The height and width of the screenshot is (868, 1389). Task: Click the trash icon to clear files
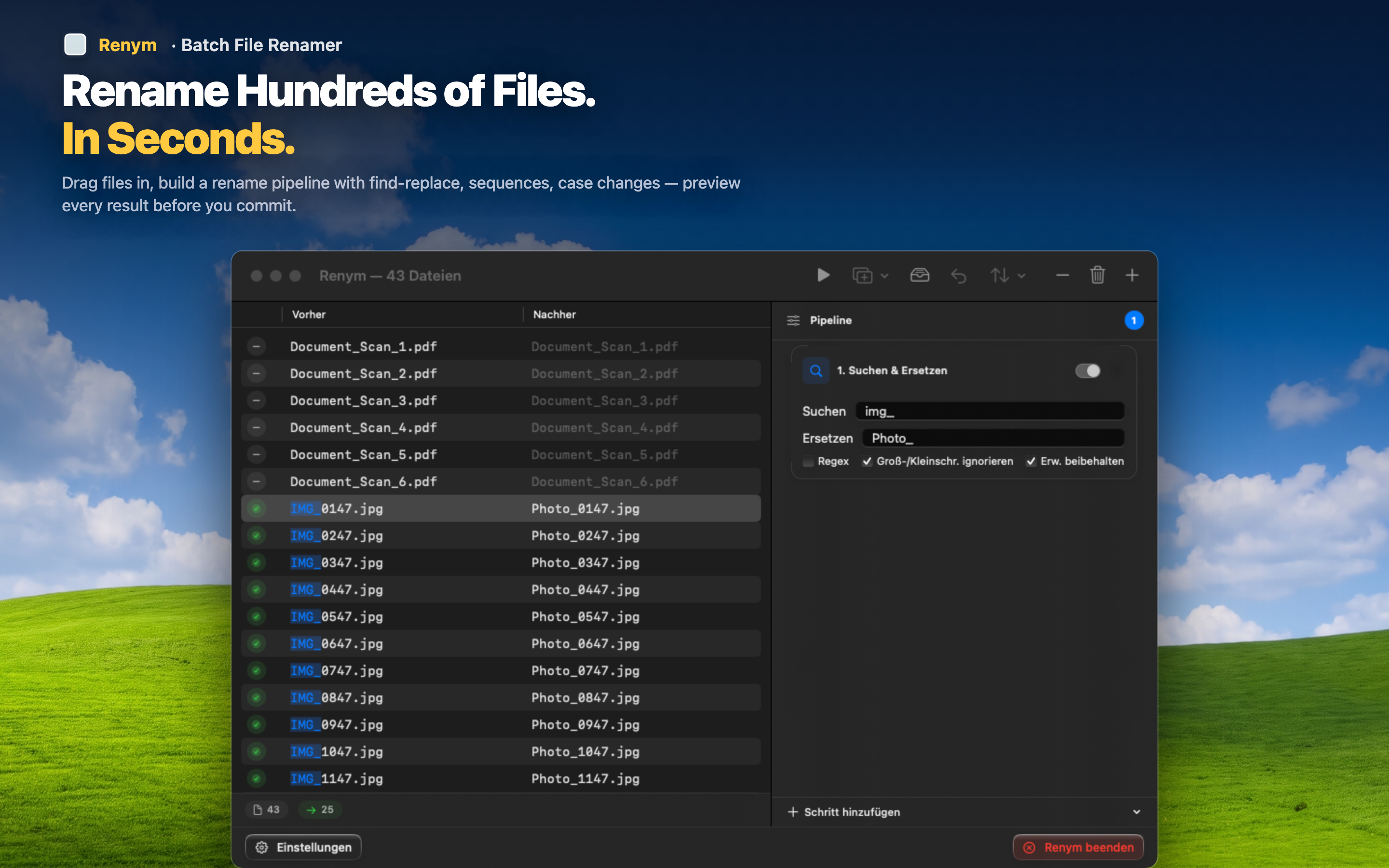1097,275
